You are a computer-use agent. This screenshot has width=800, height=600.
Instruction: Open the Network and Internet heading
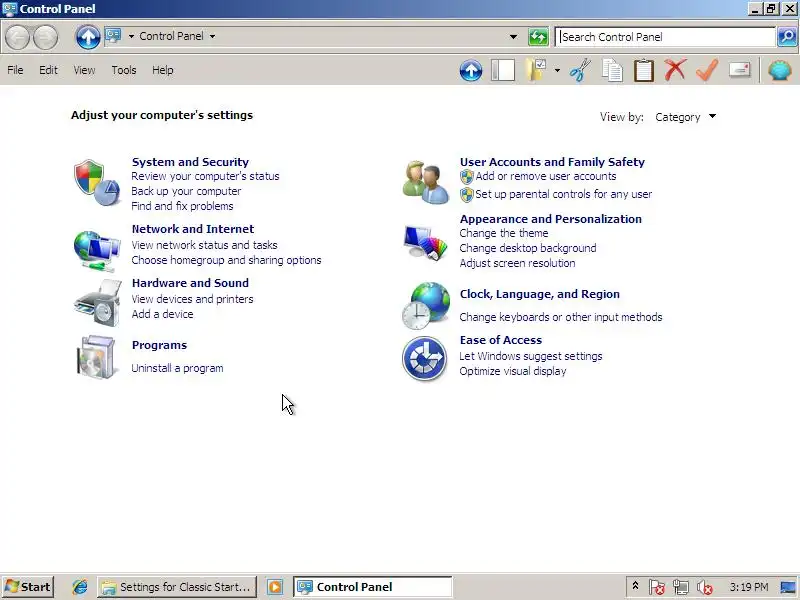[193, 229]
